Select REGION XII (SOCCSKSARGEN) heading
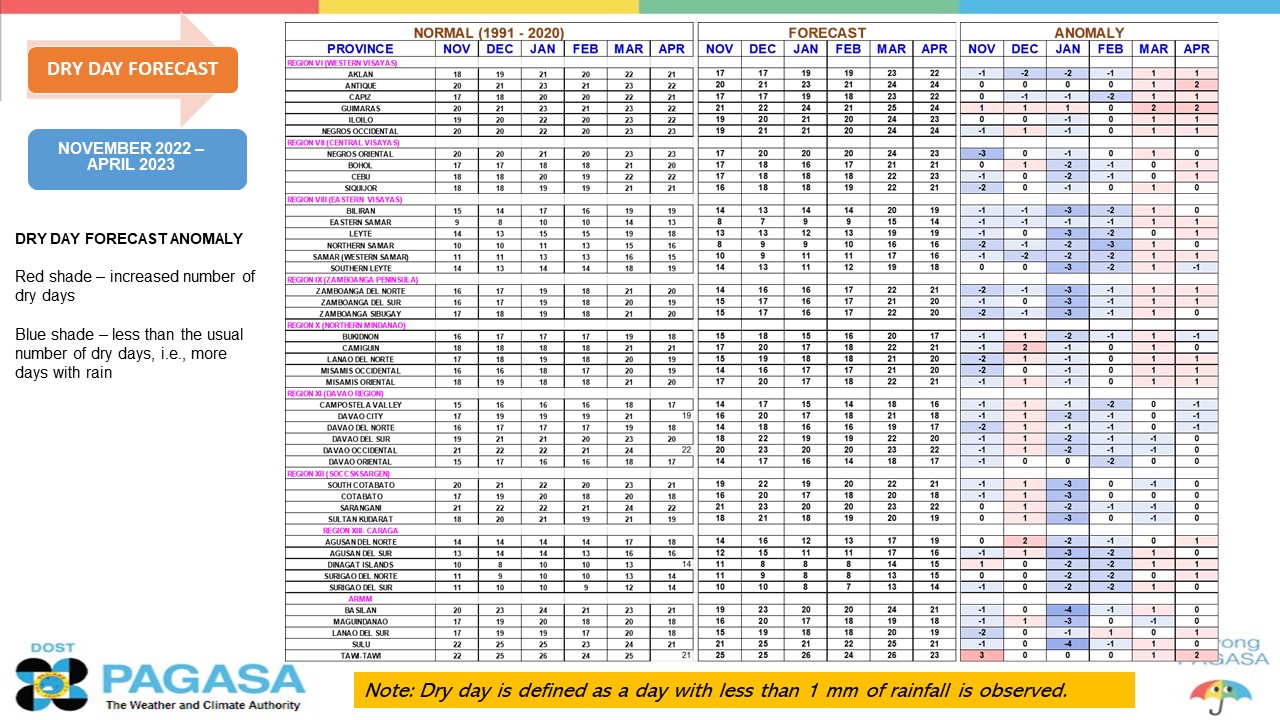Screen dimensions: 1280x720 point(340,473)
